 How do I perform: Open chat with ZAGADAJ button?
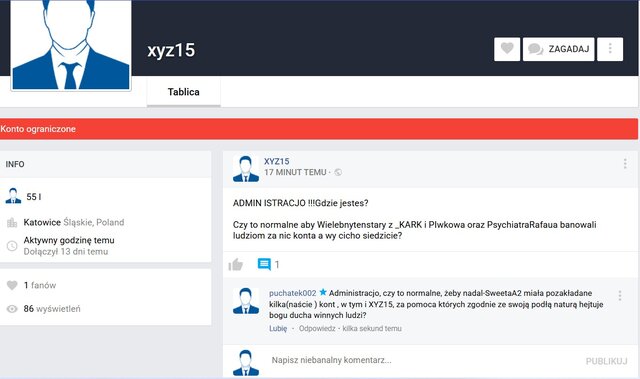(x=558, y=49)
